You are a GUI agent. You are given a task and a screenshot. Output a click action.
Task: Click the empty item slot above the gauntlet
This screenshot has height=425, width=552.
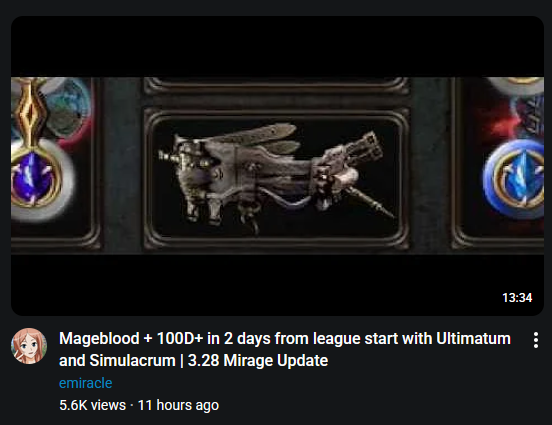click(x=277, y=86)
